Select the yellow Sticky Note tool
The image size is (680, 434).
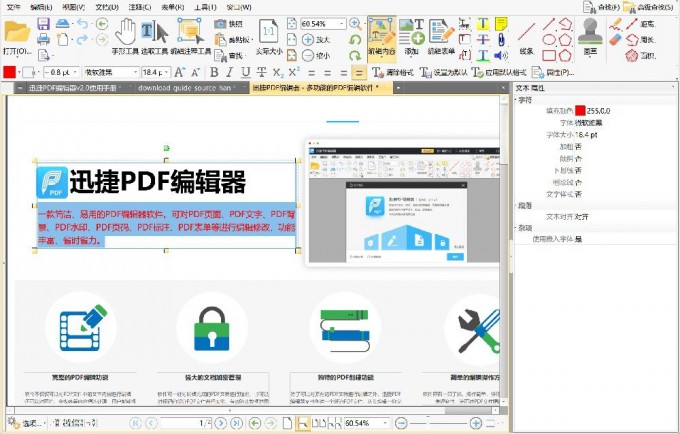[x=501, y=23]
